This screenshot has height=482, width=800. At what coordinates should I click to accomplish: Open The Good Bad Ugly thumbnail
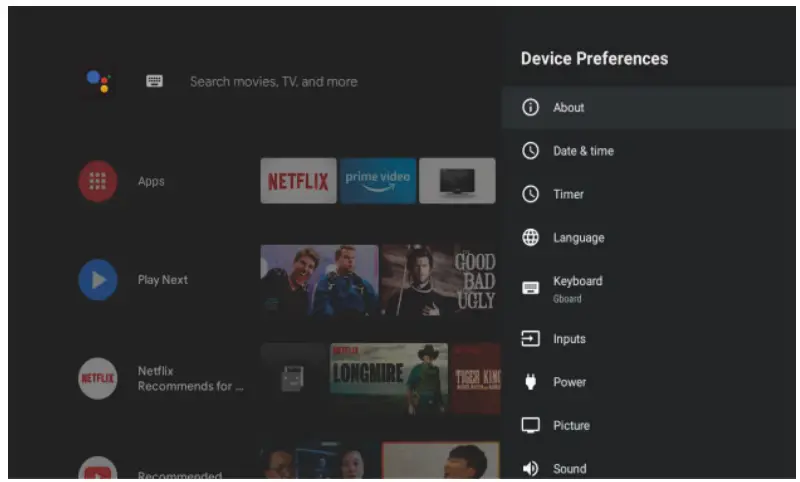(x=439, y=280)
